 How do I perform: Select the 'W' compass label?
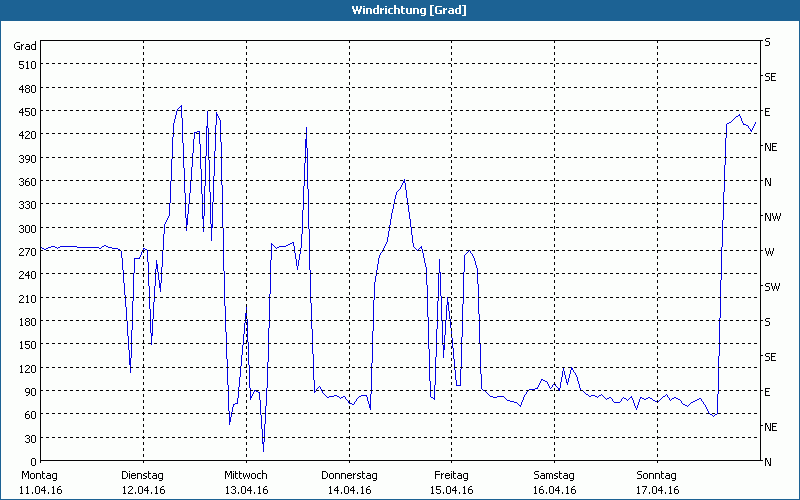tap(769, 252)
